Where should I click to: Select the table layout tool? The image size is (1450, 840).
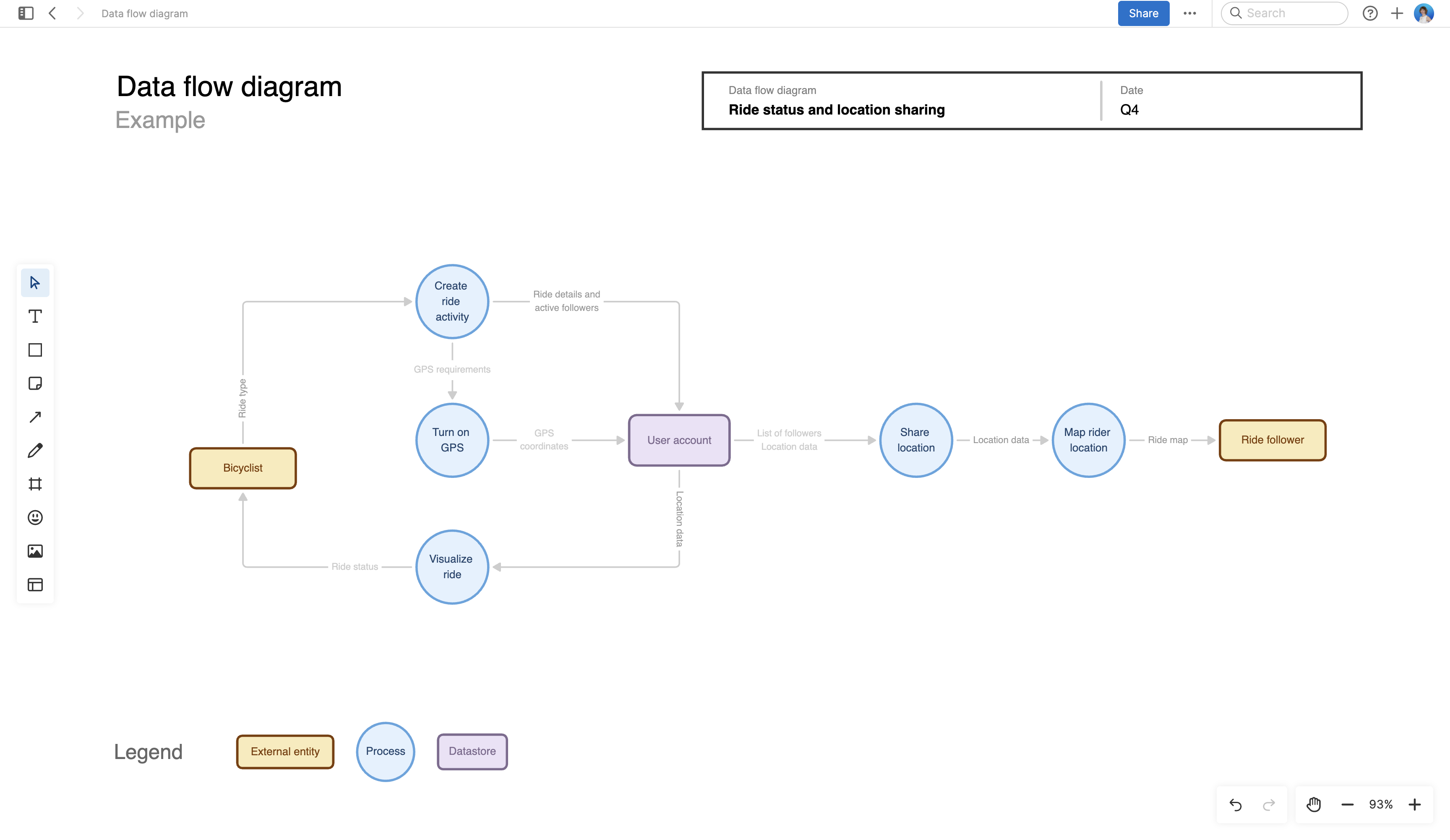[x=35, y=584]
